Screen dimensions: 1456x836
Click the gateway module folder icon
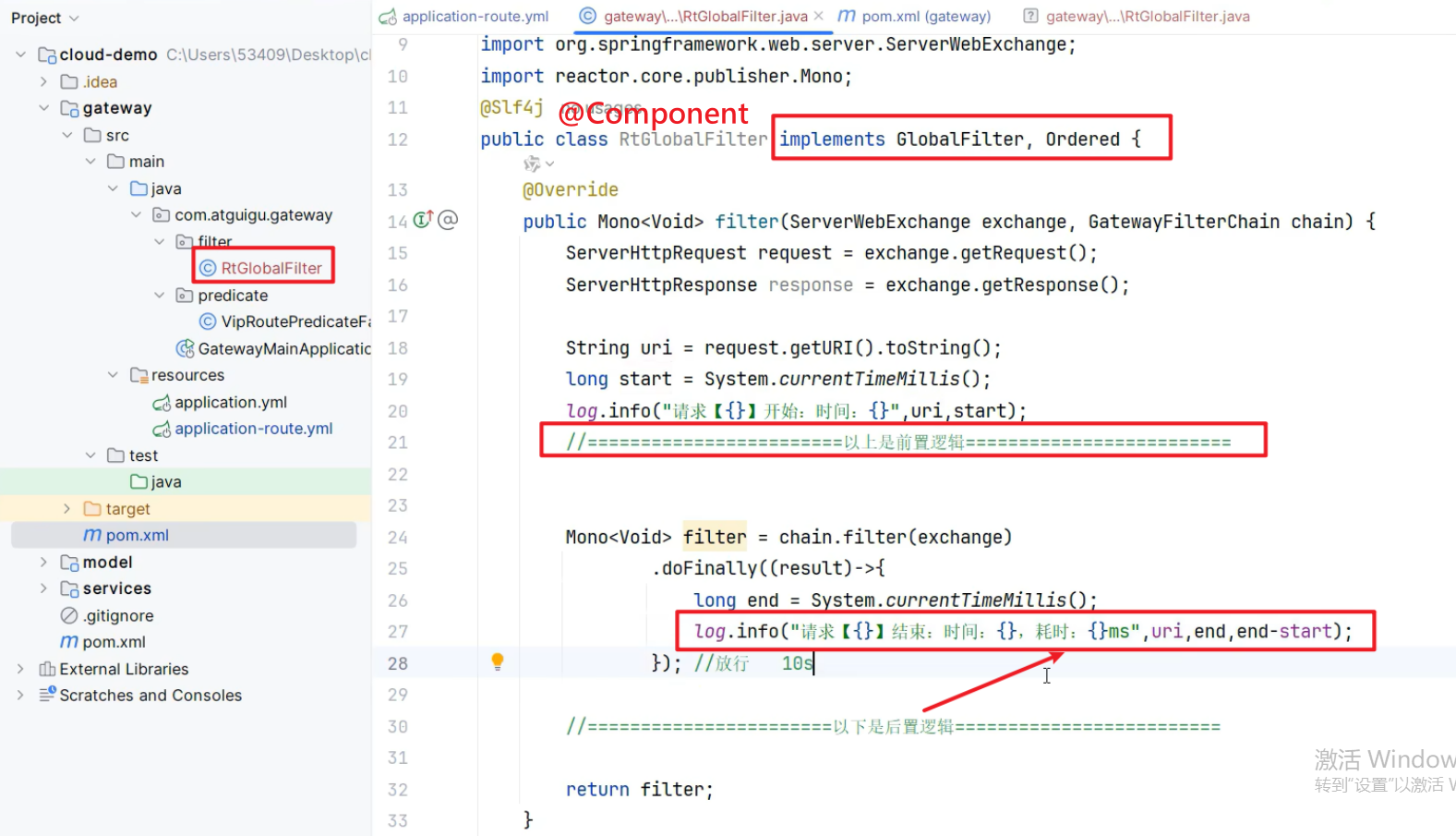[69, 109]
